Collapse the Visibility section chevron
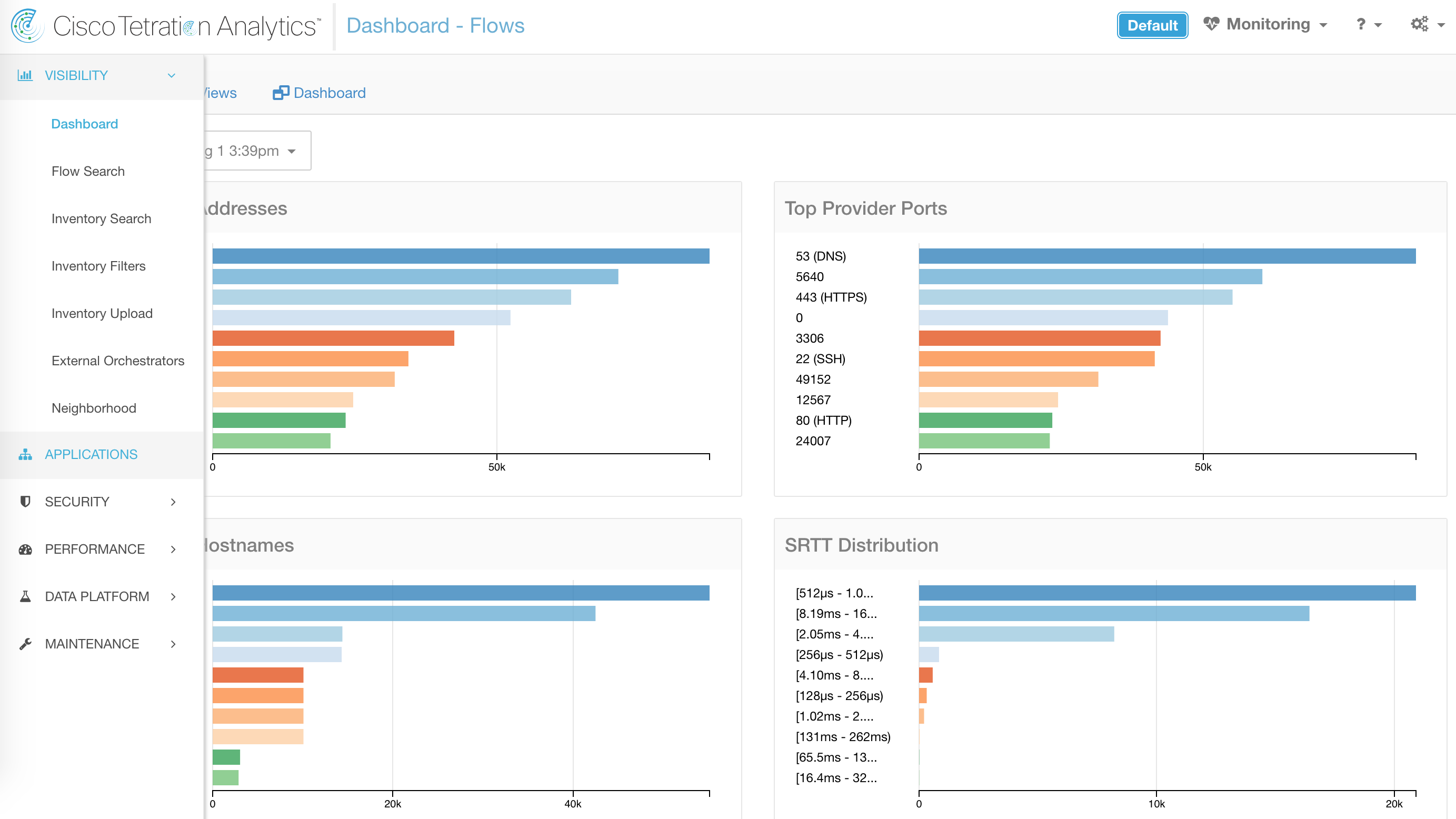The image size is (1456, 819). [171, 75]
